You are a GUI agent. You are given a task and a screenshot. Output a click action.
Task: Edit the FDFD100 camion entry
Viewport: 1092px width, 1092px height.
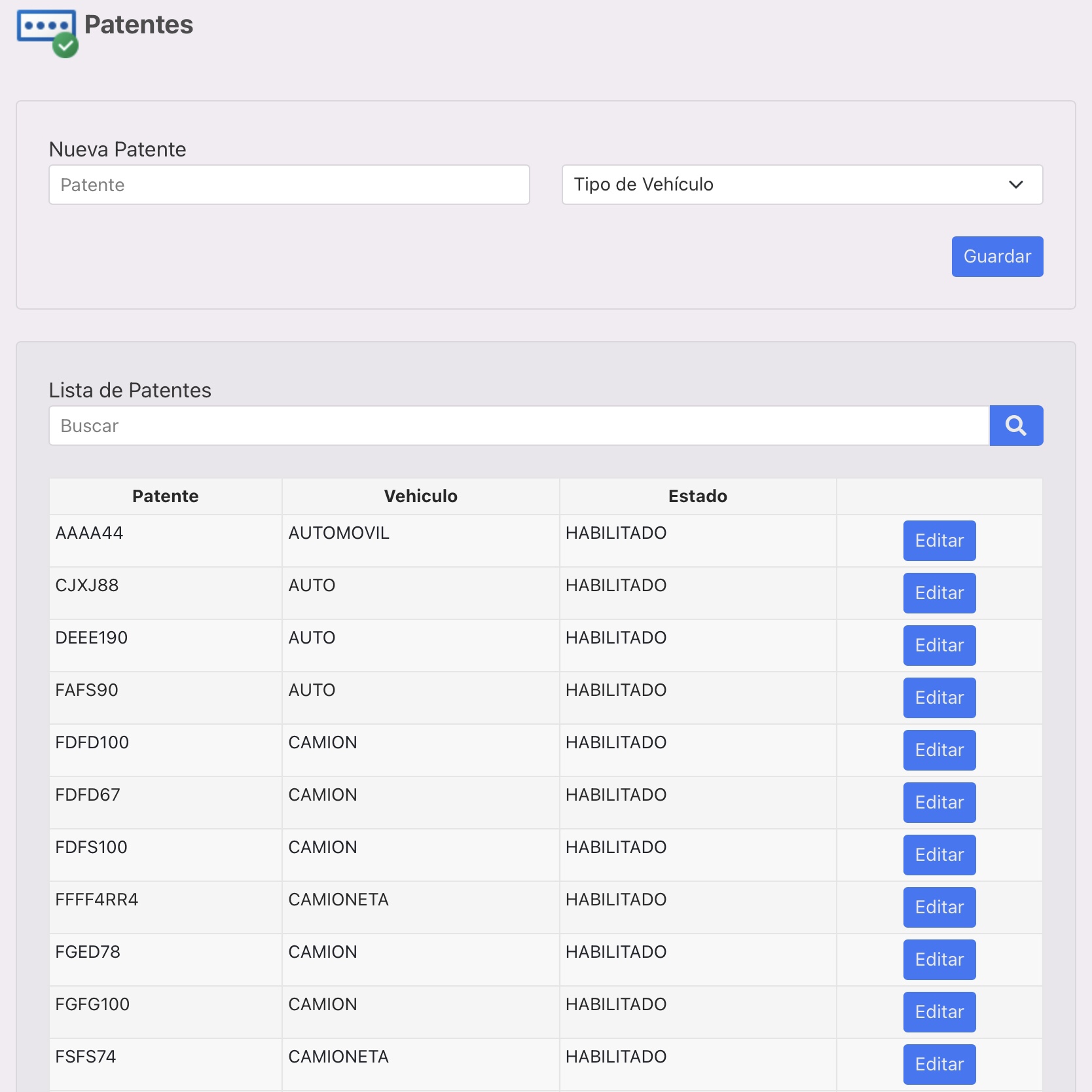click(x=939, y=750)
